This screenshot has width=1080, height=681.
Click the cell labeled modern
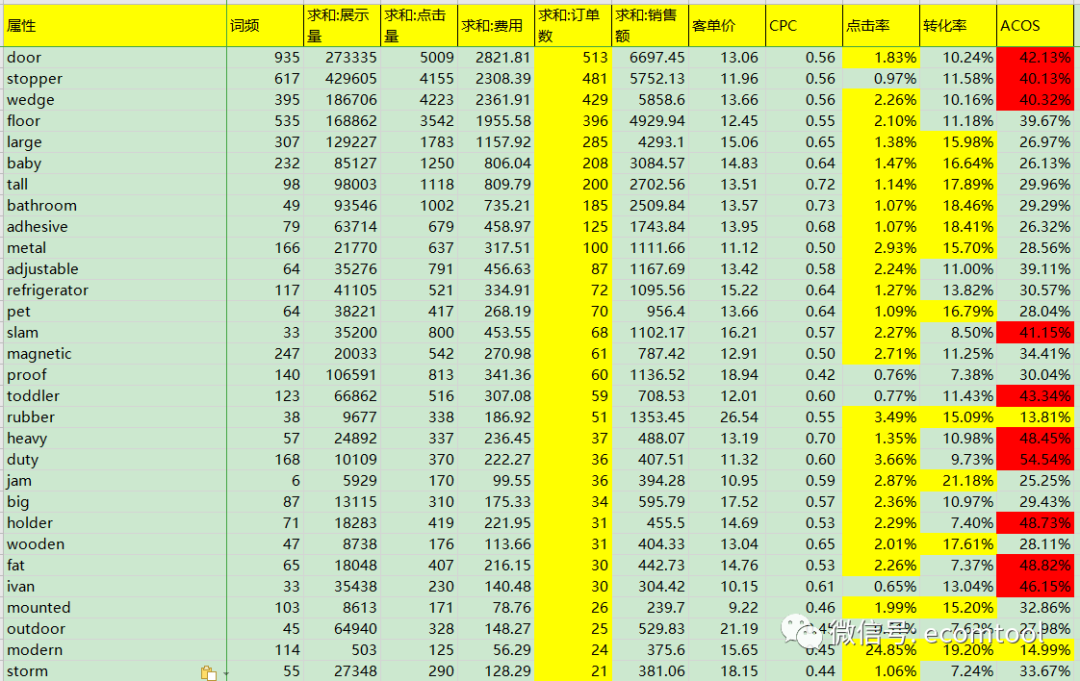[x=114, y=651]
